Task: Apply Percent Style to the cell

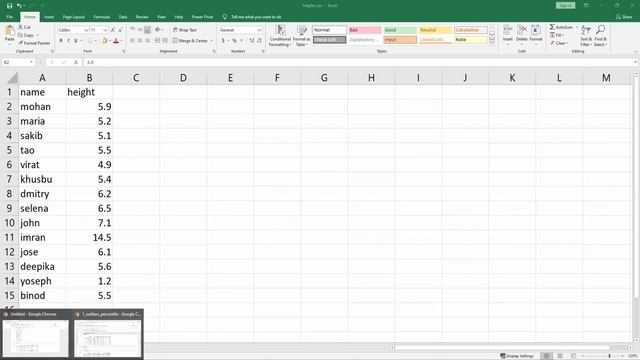Action: [234, 41]
